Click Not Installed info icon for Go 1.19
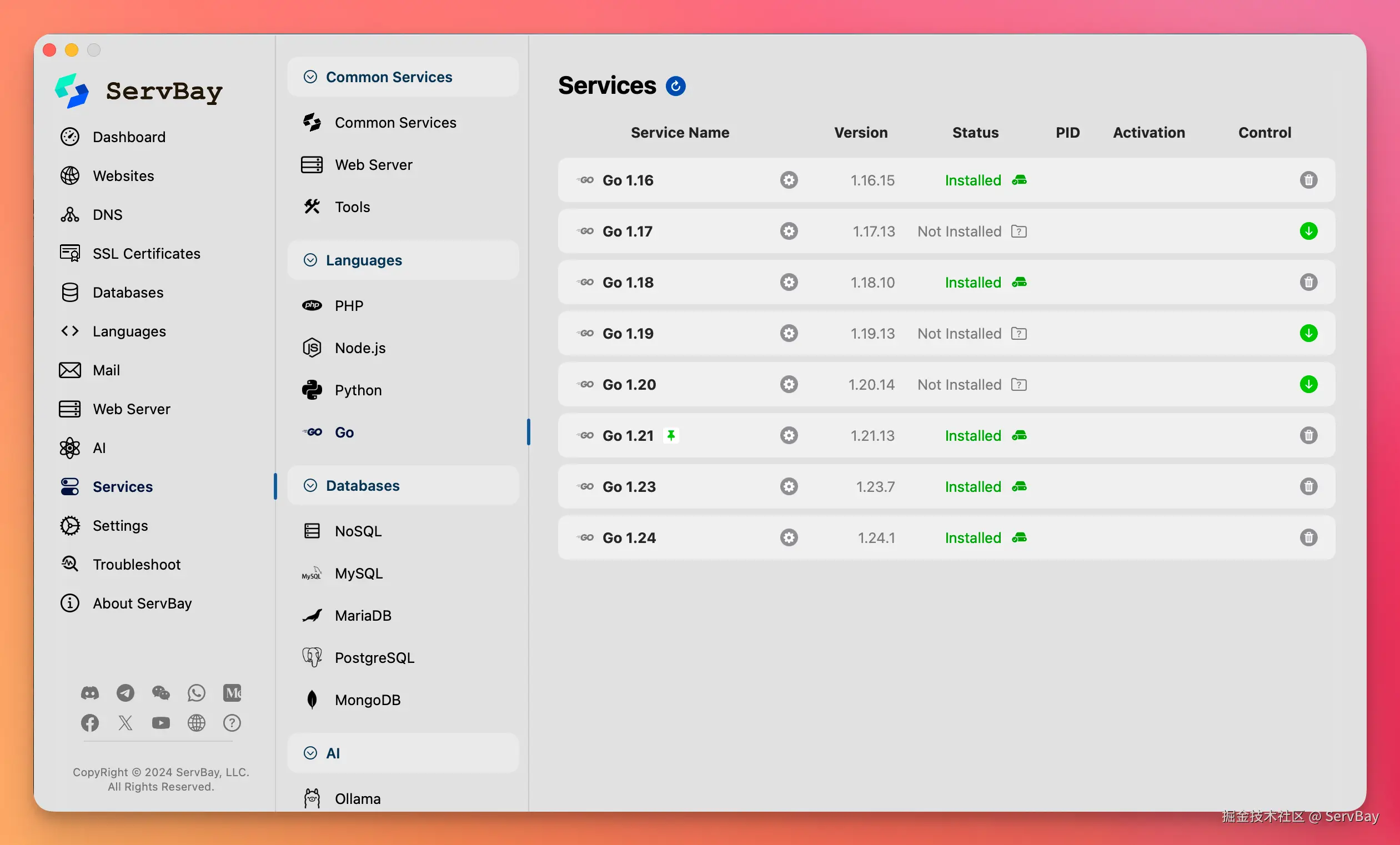 1018,333
